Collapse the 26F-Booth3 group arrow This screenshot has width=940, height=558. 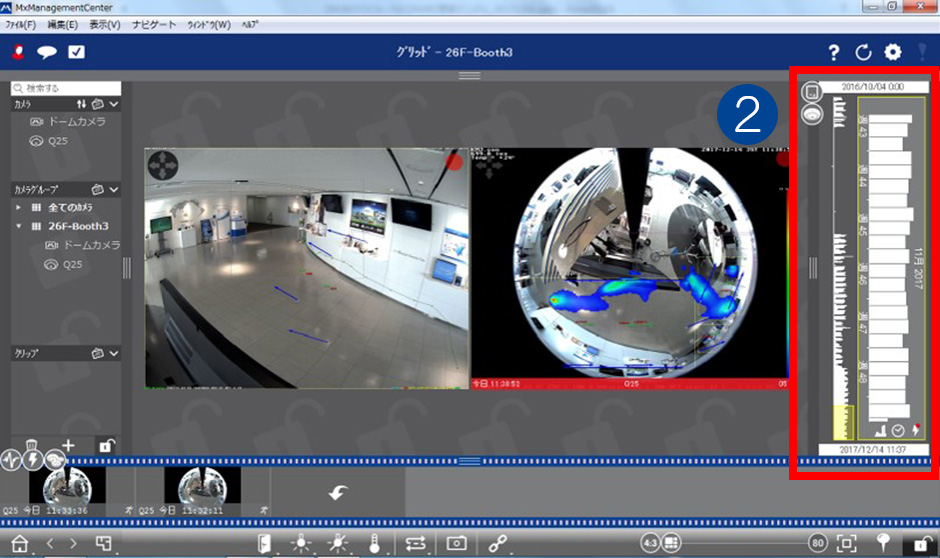coord(19,226)
